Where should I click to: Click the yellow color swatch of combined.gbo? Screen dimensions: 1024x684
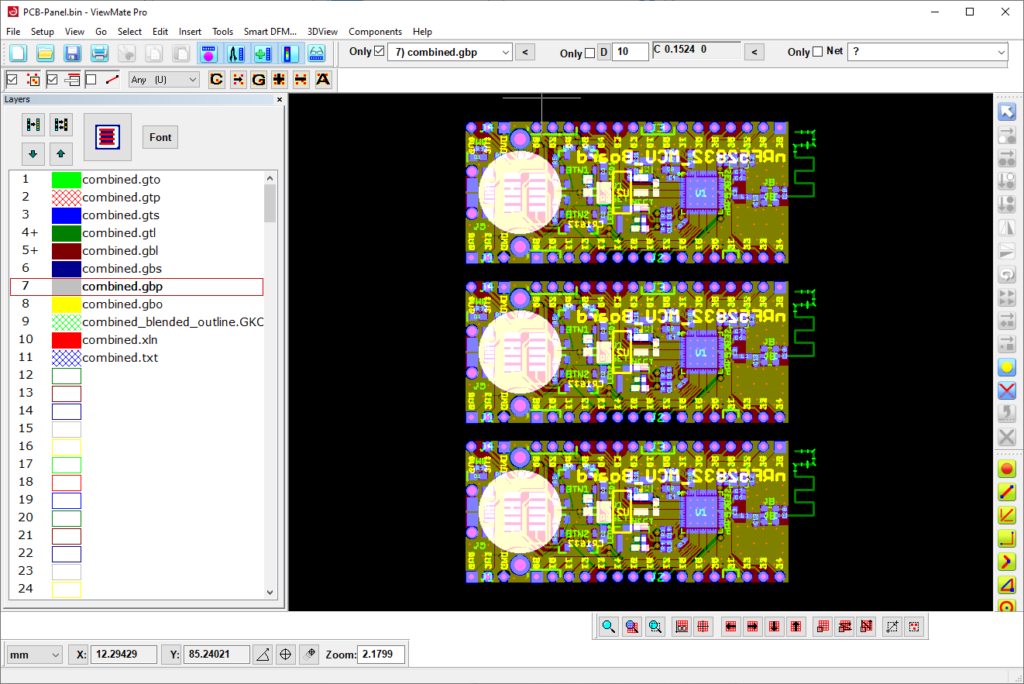click(67, 304)
